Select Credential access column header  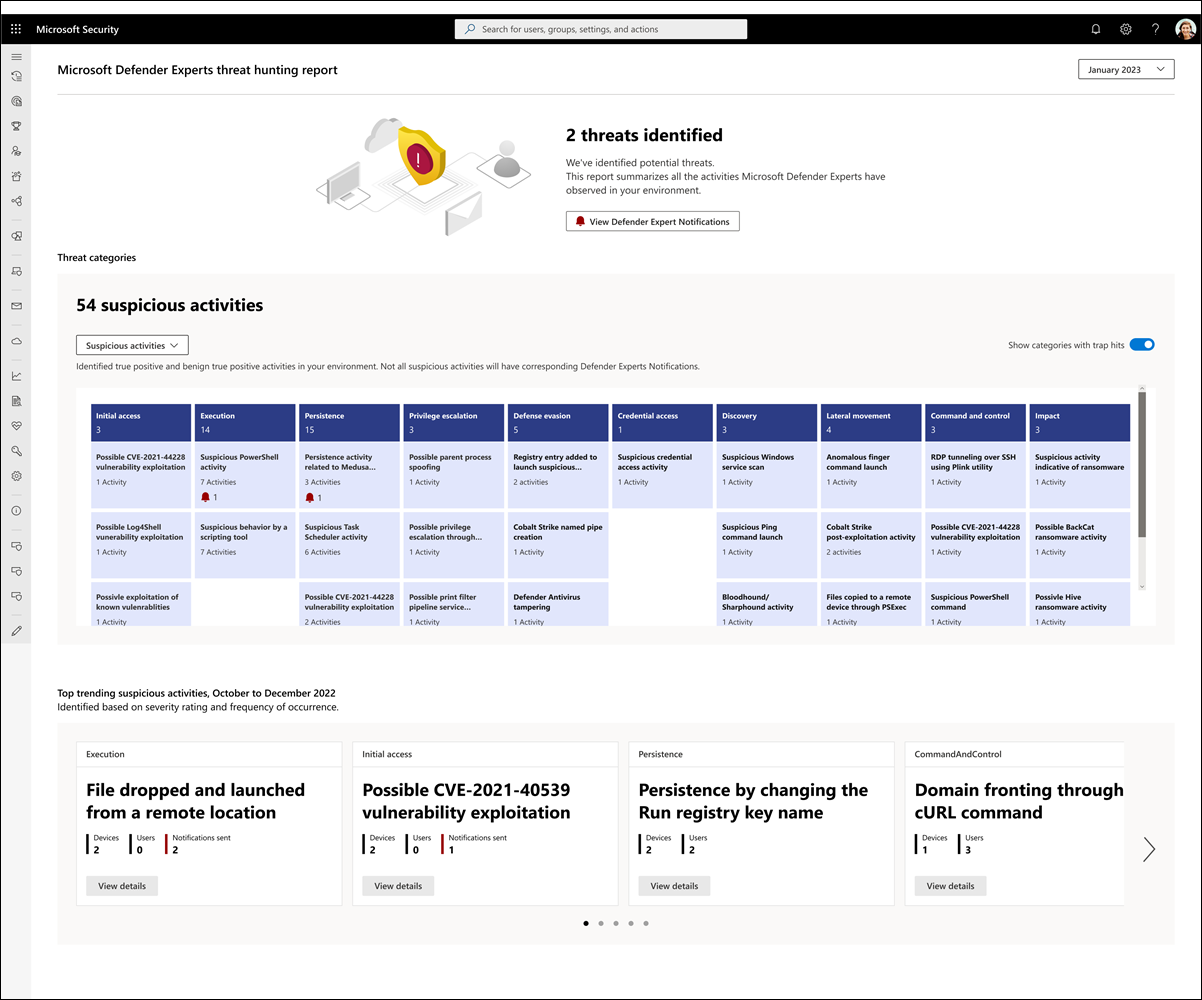[x=662, y=422]
